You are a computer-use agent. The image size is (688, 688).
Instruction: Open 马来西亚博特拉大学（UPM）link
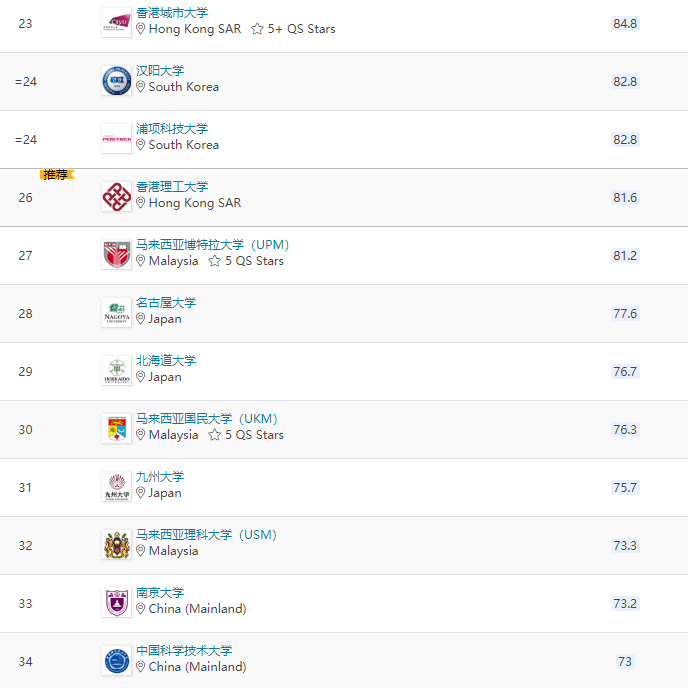(x=212, y=245)
